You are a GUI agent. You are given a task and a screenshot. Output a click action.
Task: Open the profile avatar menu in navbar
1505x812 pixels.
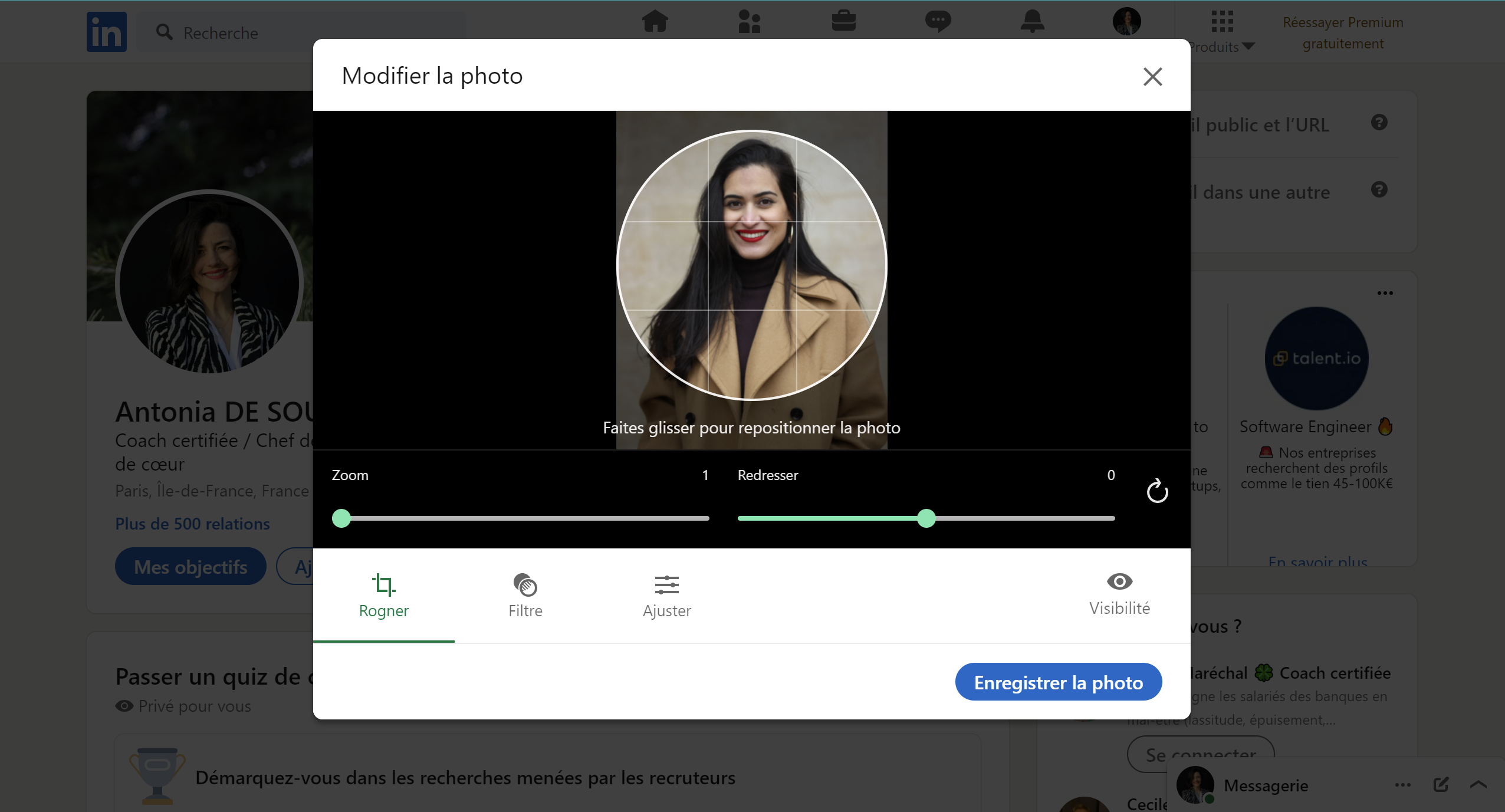[x=1127, y=21]
